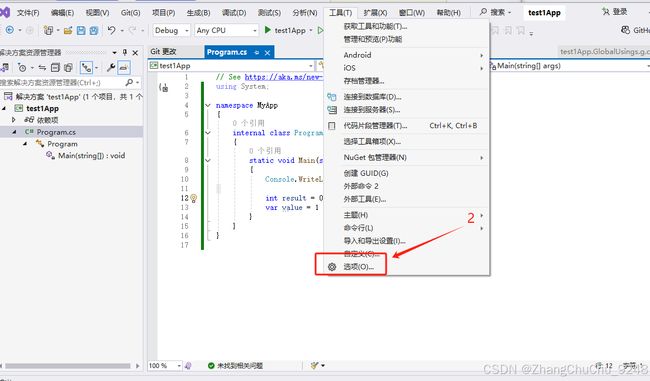650x381 pixels.
Task: Click the lightbulb quick action on line 12
Action: [193, 198]
